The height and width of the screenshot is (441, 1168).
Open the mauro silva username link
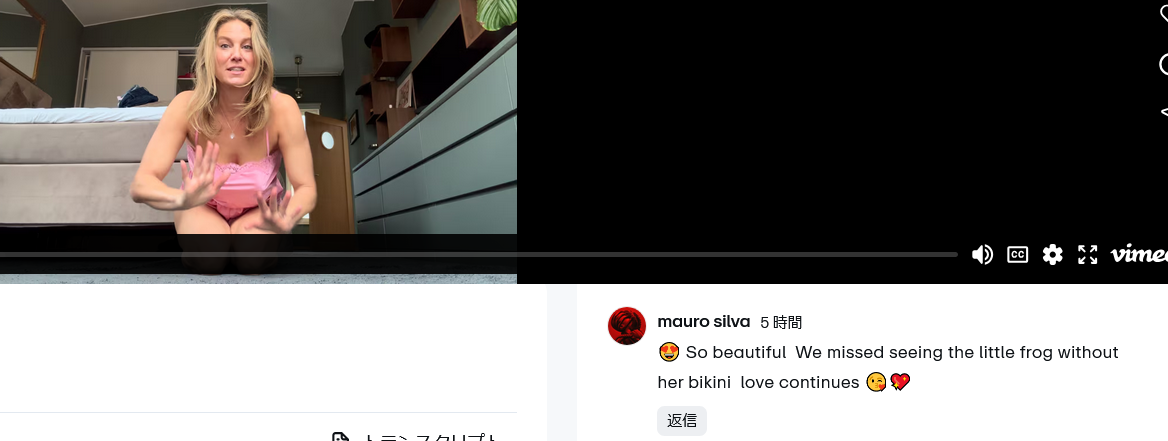(x=703, y=322)
